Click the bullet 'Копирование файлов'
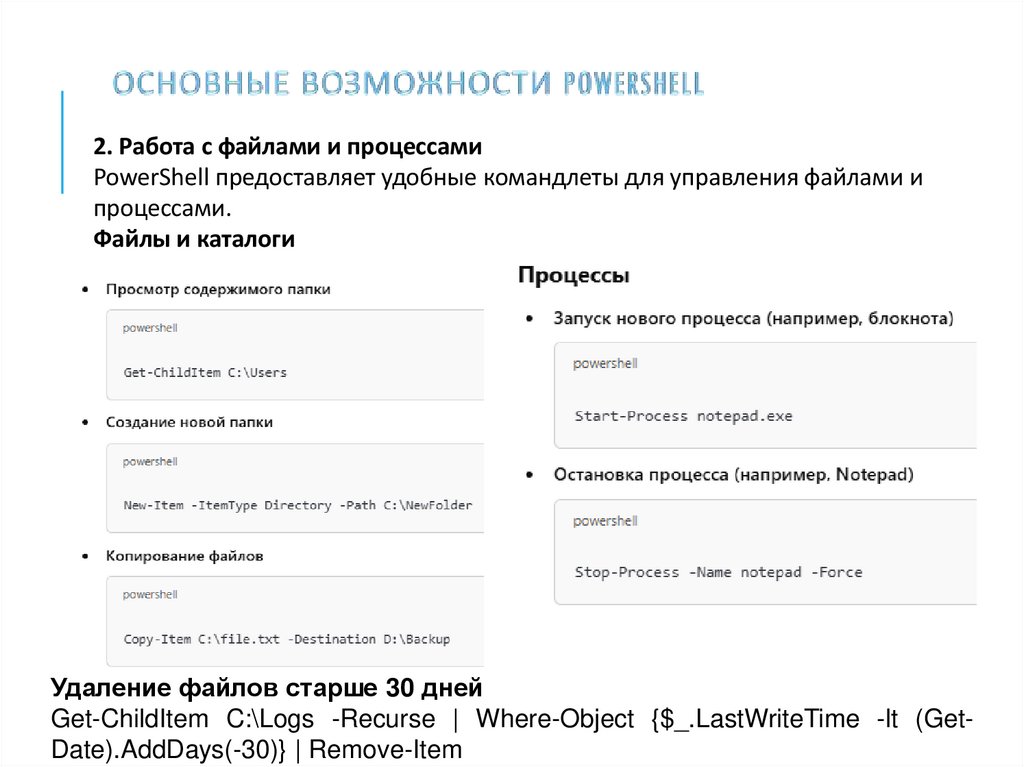 (185, 556)
